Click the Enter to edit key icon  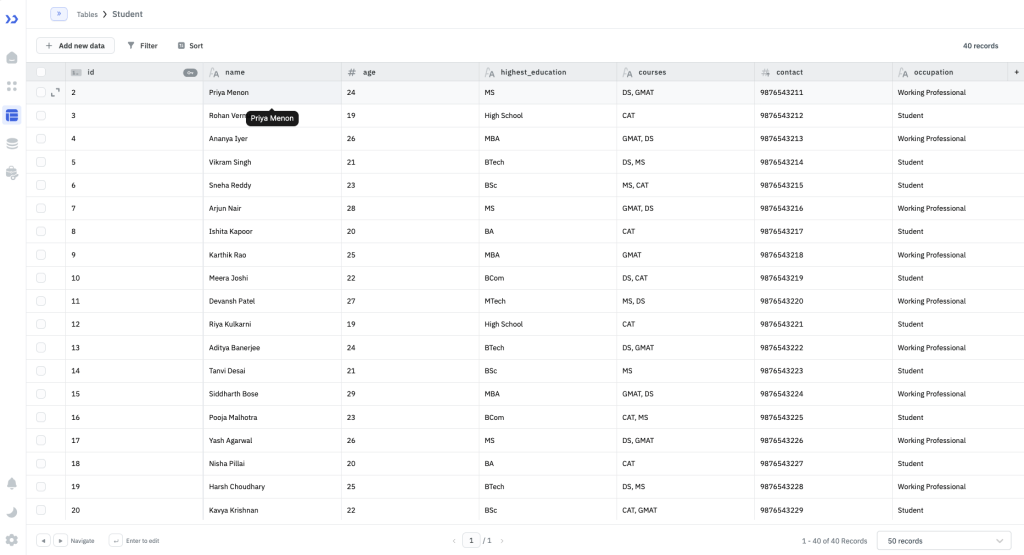pos(116,541)
